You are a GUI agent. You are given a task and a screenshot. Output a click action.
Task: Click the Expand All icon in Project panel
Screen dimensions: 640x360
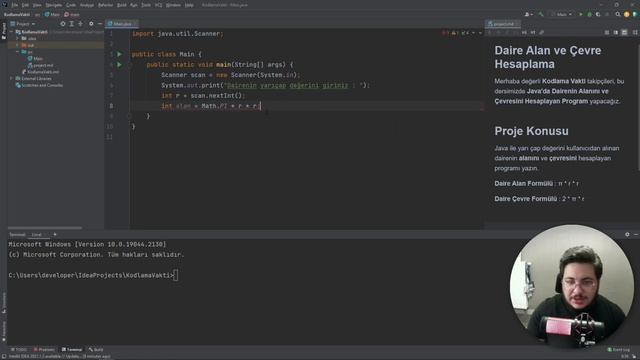click(71, 24)
